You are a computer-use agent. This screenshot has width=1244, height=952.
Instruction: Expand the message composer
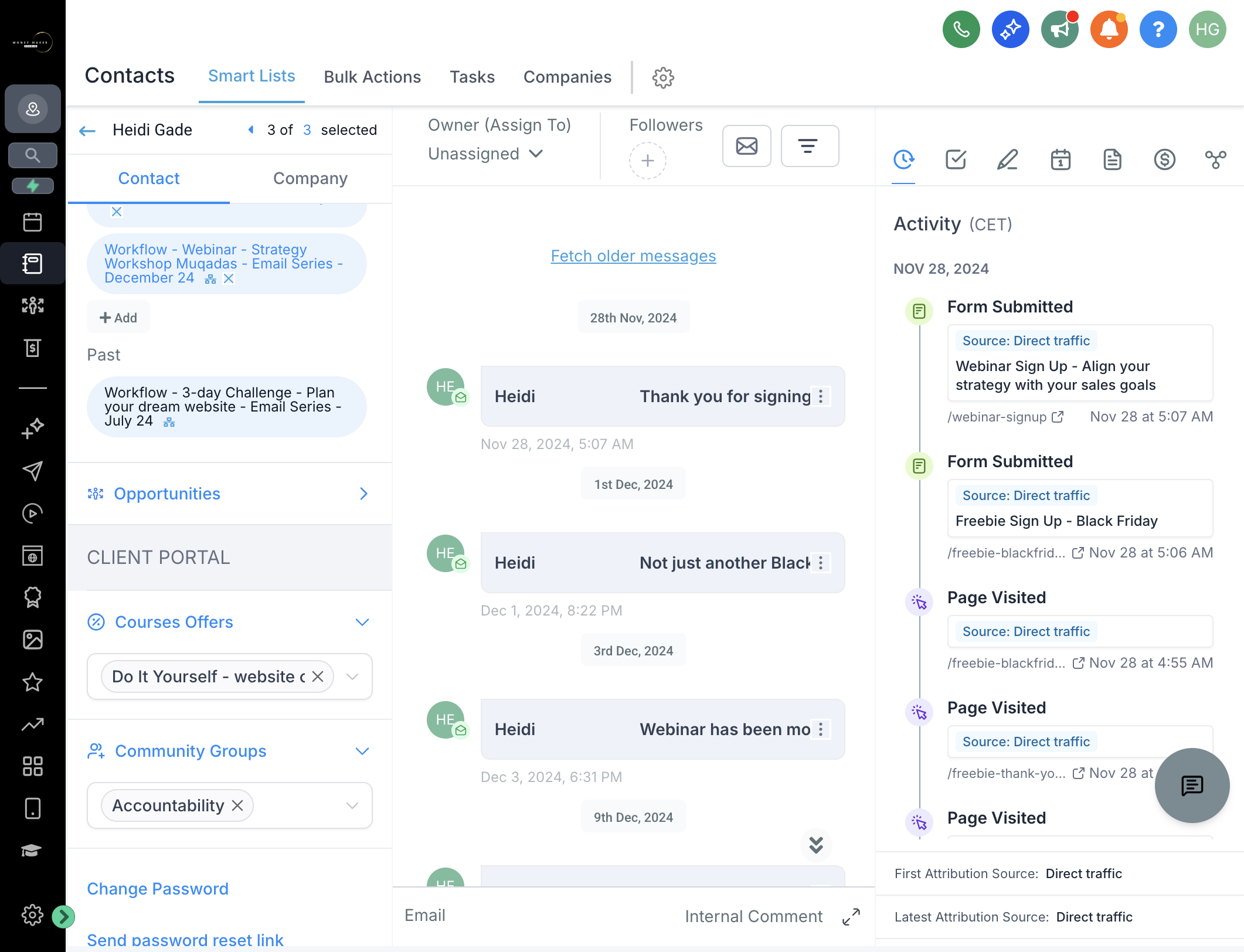tap(851, 916)
